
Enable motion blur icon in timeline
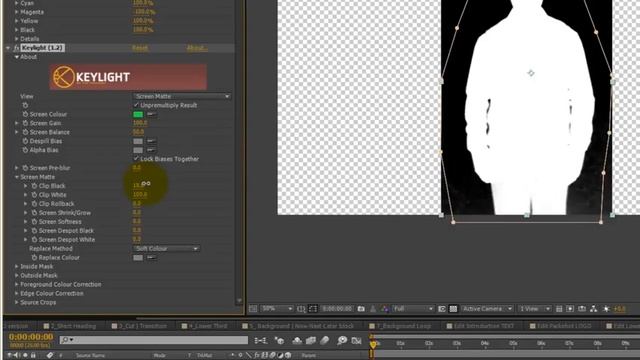coord(325,340)
